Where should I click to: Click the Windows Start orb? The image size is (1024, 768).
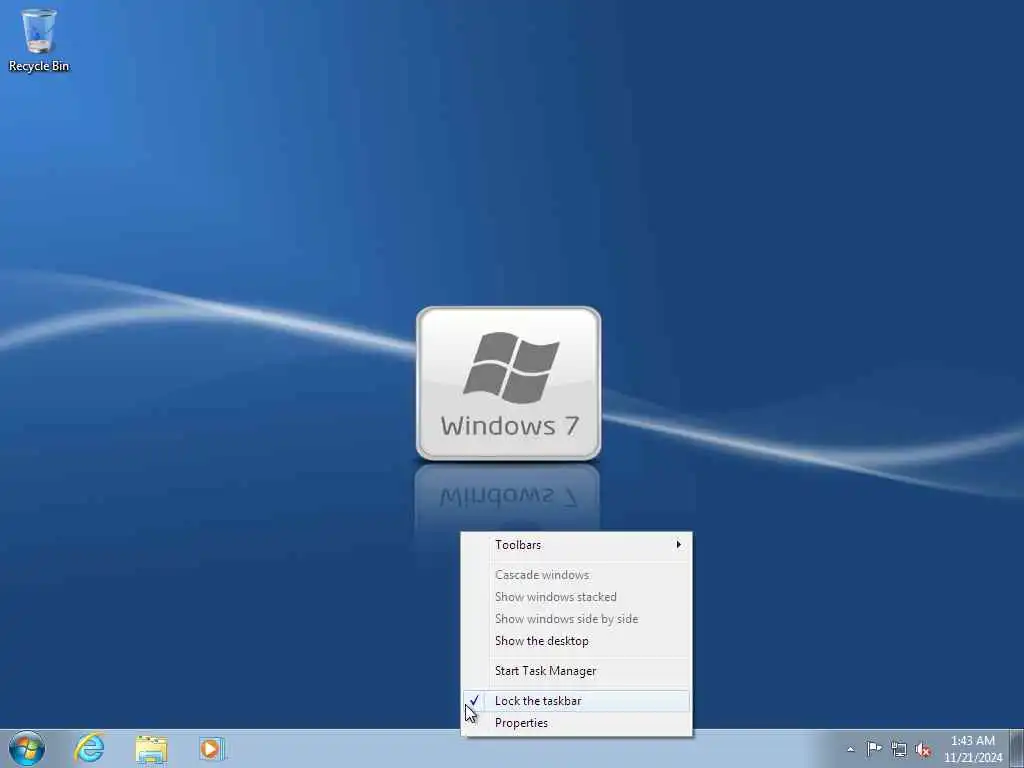(27, 748)
